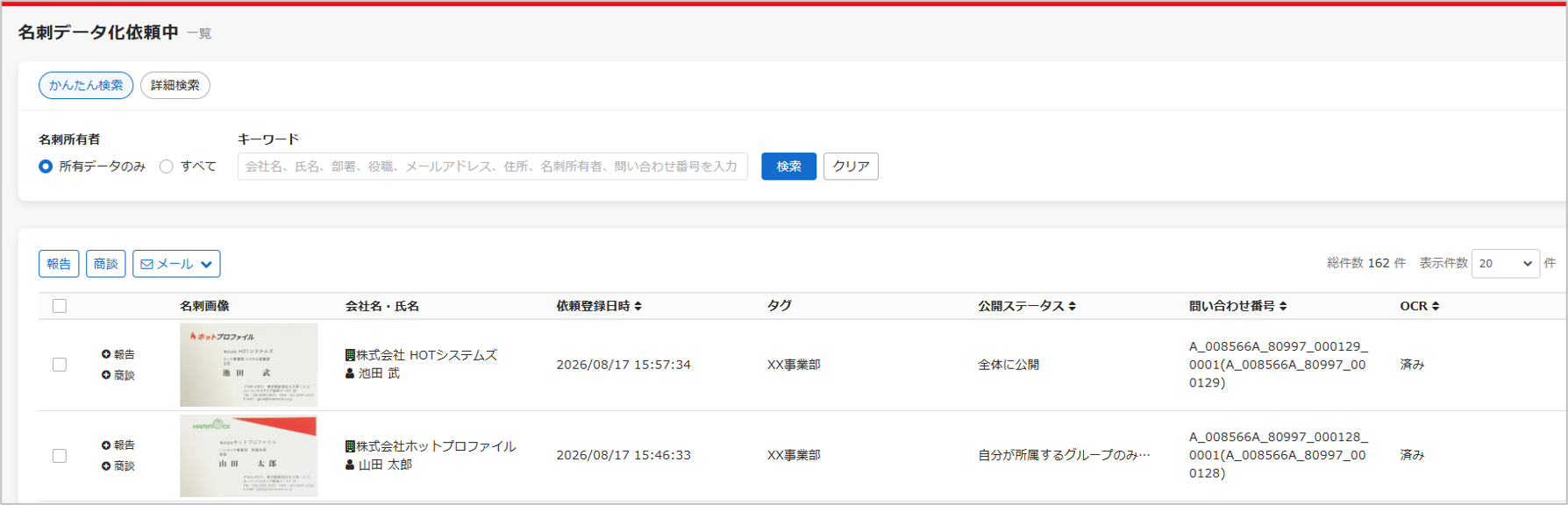Check the row for 株式会社 HOTシステムズ

(60, 365)
